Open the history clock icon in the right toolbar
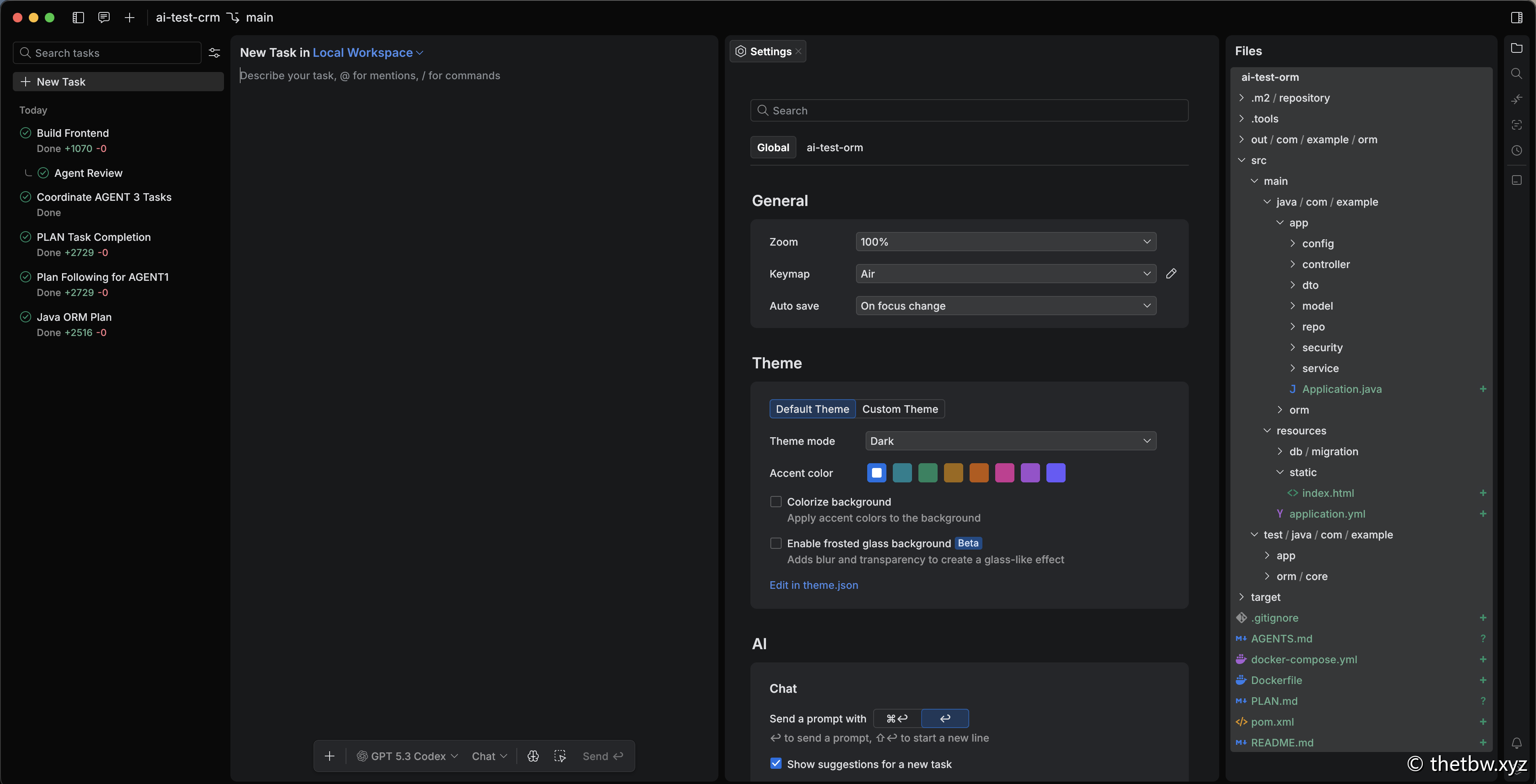The width and height of the screenshot is (1536, 784). (1516, 150)
